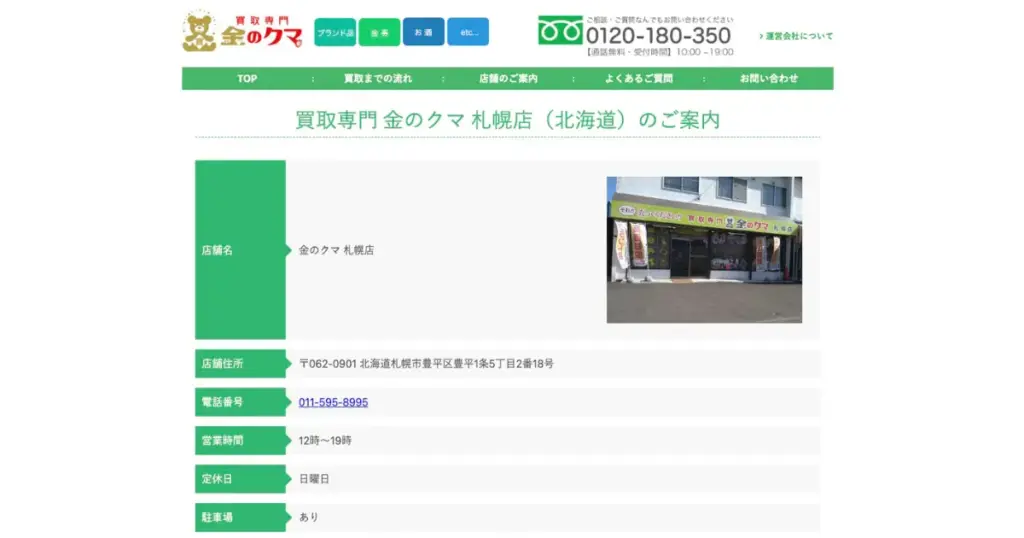The height and width of the screenshot is (538, 1024).
Task: Open 店舗のご案内 in the navigation bar
Action: 508,78
